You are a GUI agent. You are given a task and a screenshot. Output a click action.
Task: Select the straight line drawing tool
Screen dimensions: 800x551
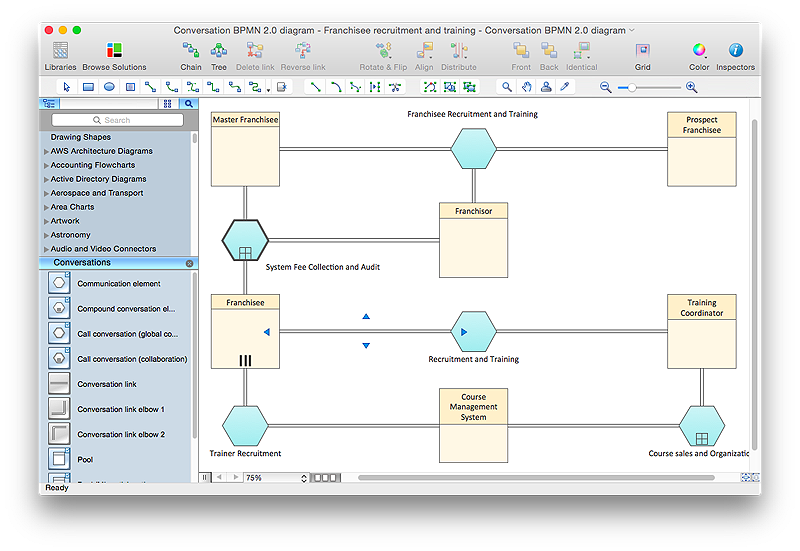pyautogui.click(x=316, y=87)
